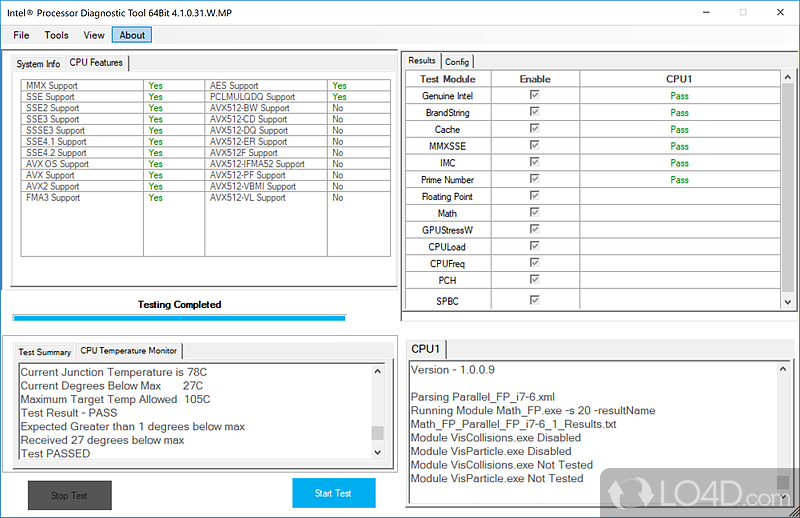The width and height of the screenshot is (800, 518).
Task: Toggle the Genuine Intel enable checkbox
Action: (534, 95)
